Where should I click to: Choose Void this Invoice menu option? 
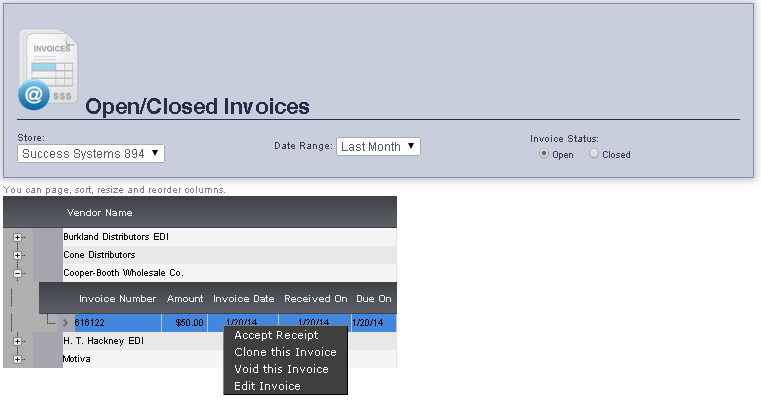coord(281,369)
